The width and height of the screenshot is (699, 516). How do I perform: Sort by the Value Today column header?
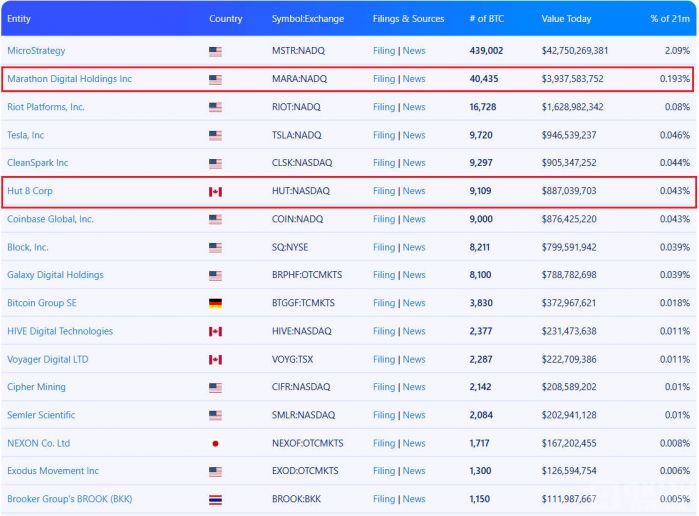(x=566, y=19)
